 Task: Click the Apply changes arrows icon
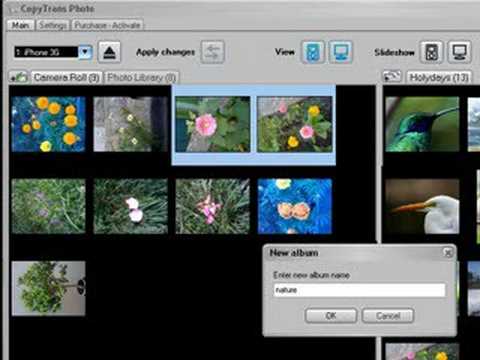click(213, 52)
